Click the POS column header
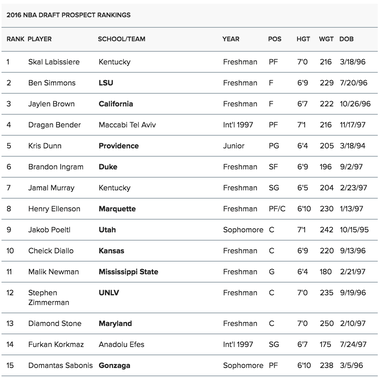The height and width of the screenshot is (377, 380). (x=274, y=39)
